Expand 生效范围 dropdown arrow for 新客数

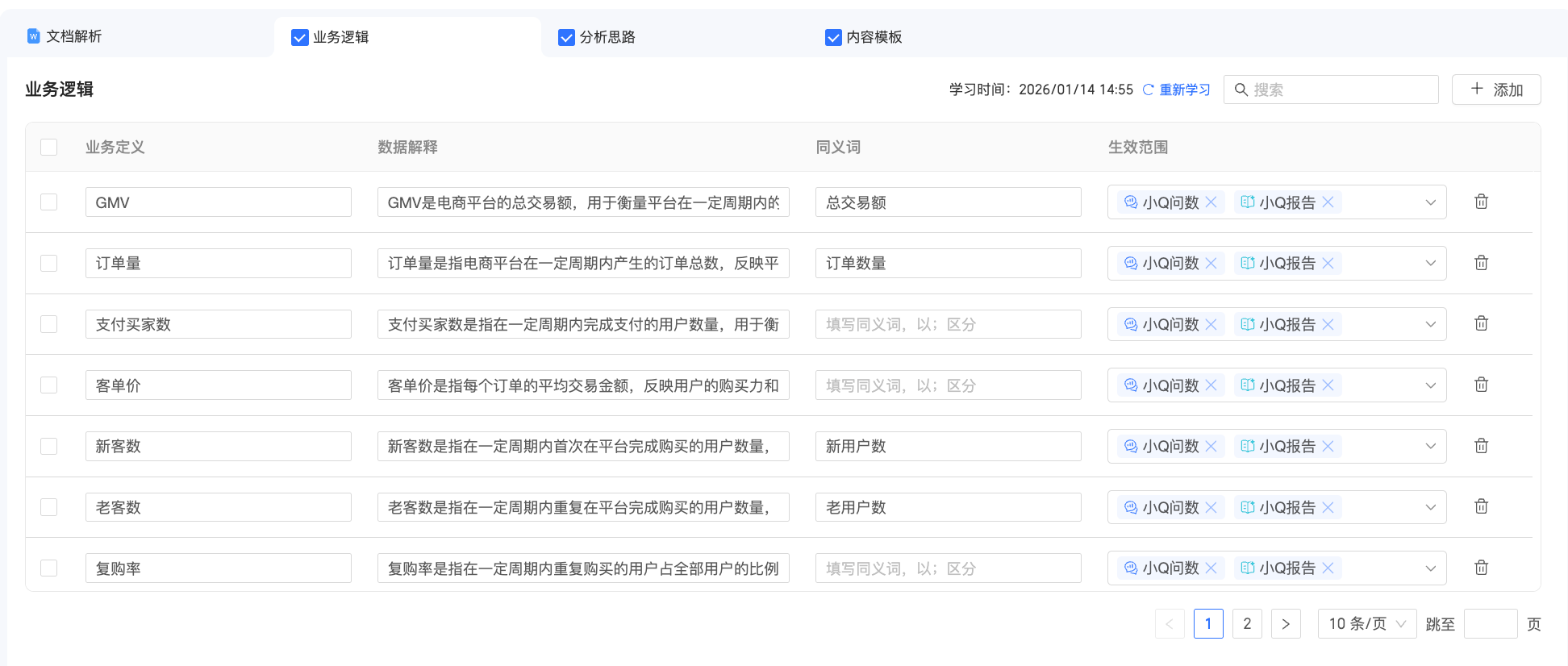click(x=1430, y=446)
